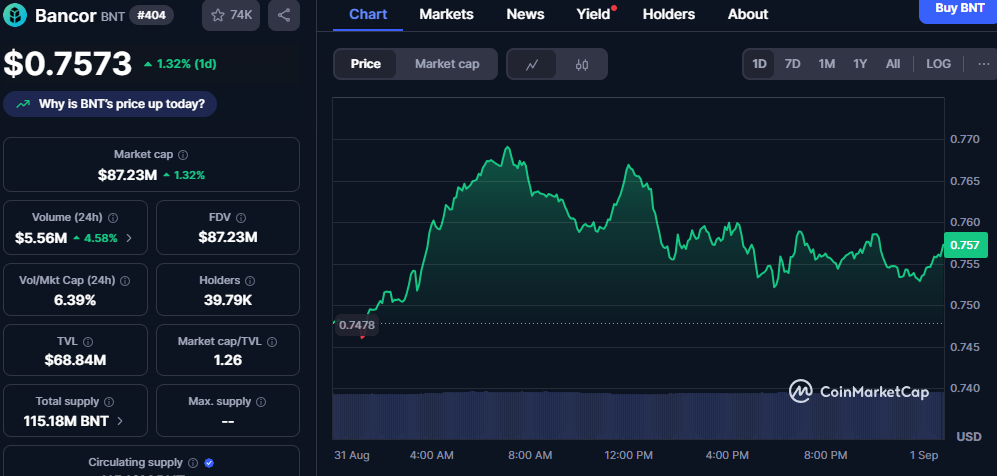Switch to candlestick chart view icon

tap(582, 64)
